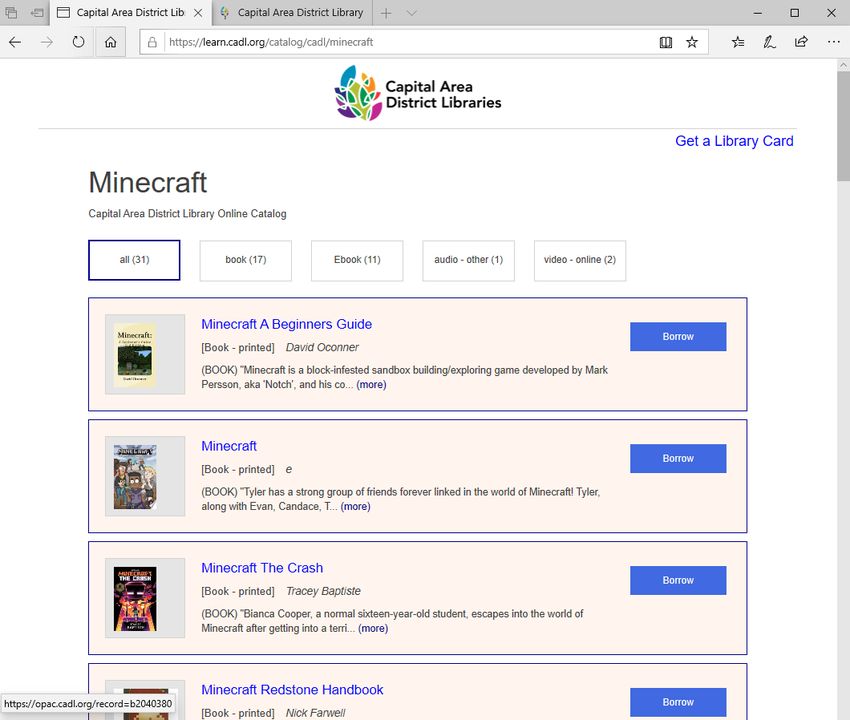The width and height of the screenshot is (850, 720).
Task: Expand more for Tyler's Minecraft description
Action: [356, 506]
